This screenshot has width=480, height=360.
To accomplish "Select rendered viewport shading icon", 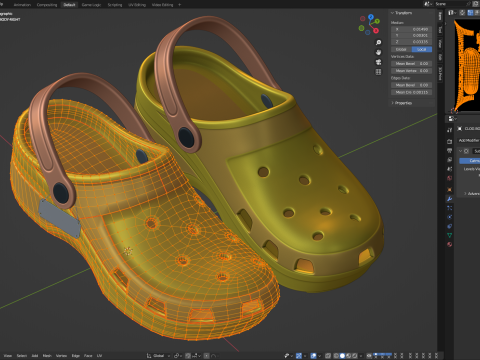I will point(355,356).
